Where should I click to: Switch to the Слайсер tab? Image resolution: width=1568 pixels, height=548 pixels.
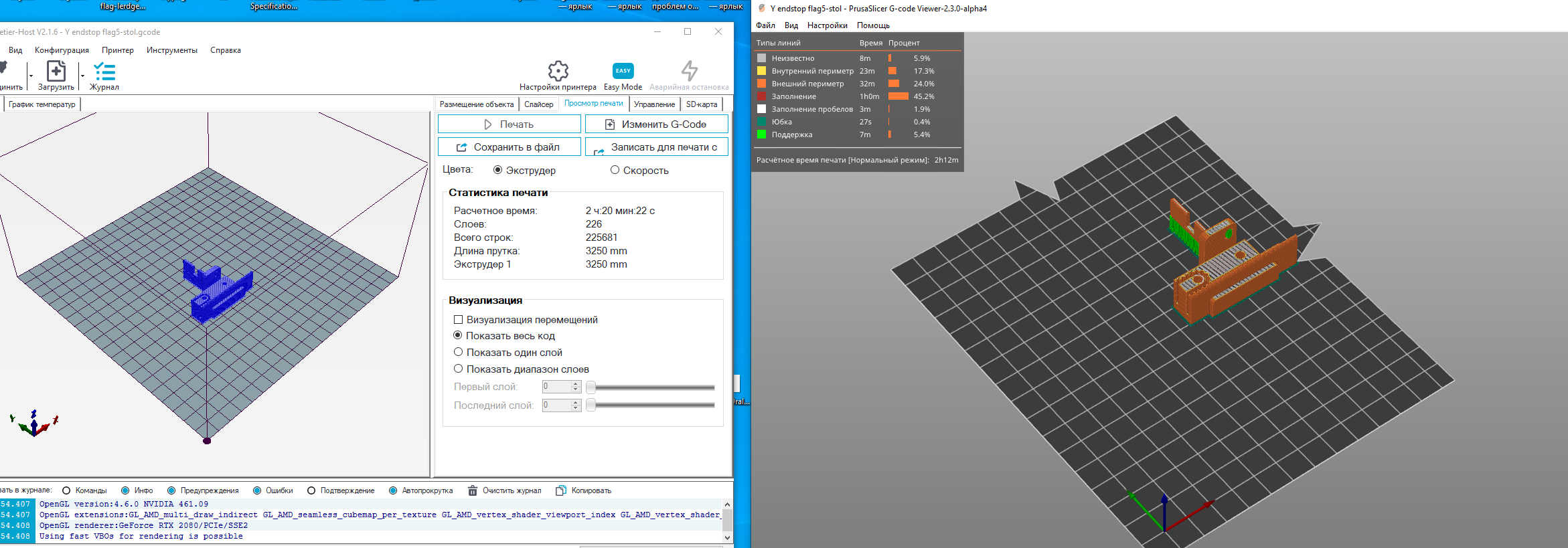(x=539, y=104)
